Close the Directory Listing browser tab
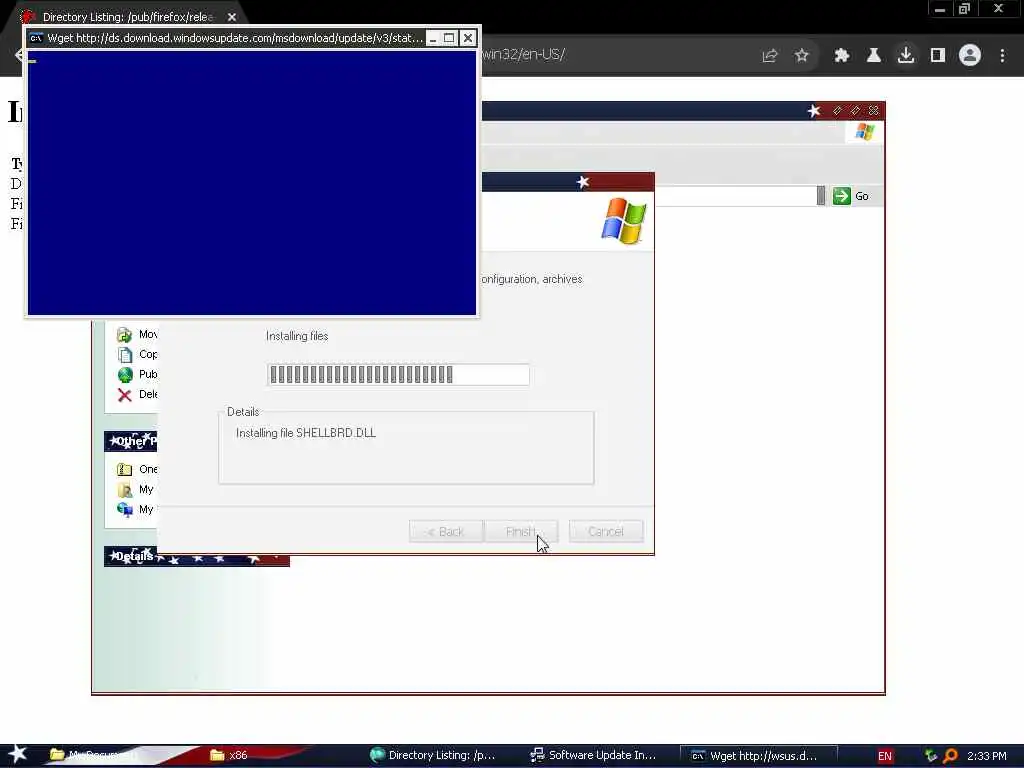This screenshot has height=768, width=1024. point(232,17)
